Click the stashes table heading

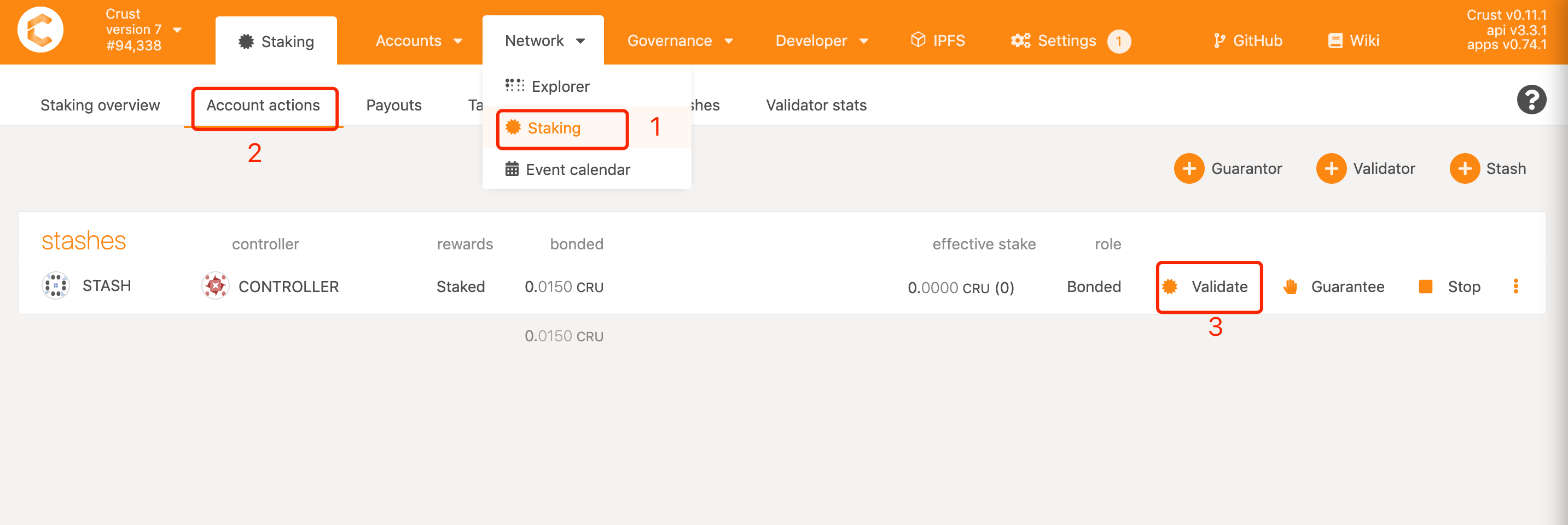point(83,241)
